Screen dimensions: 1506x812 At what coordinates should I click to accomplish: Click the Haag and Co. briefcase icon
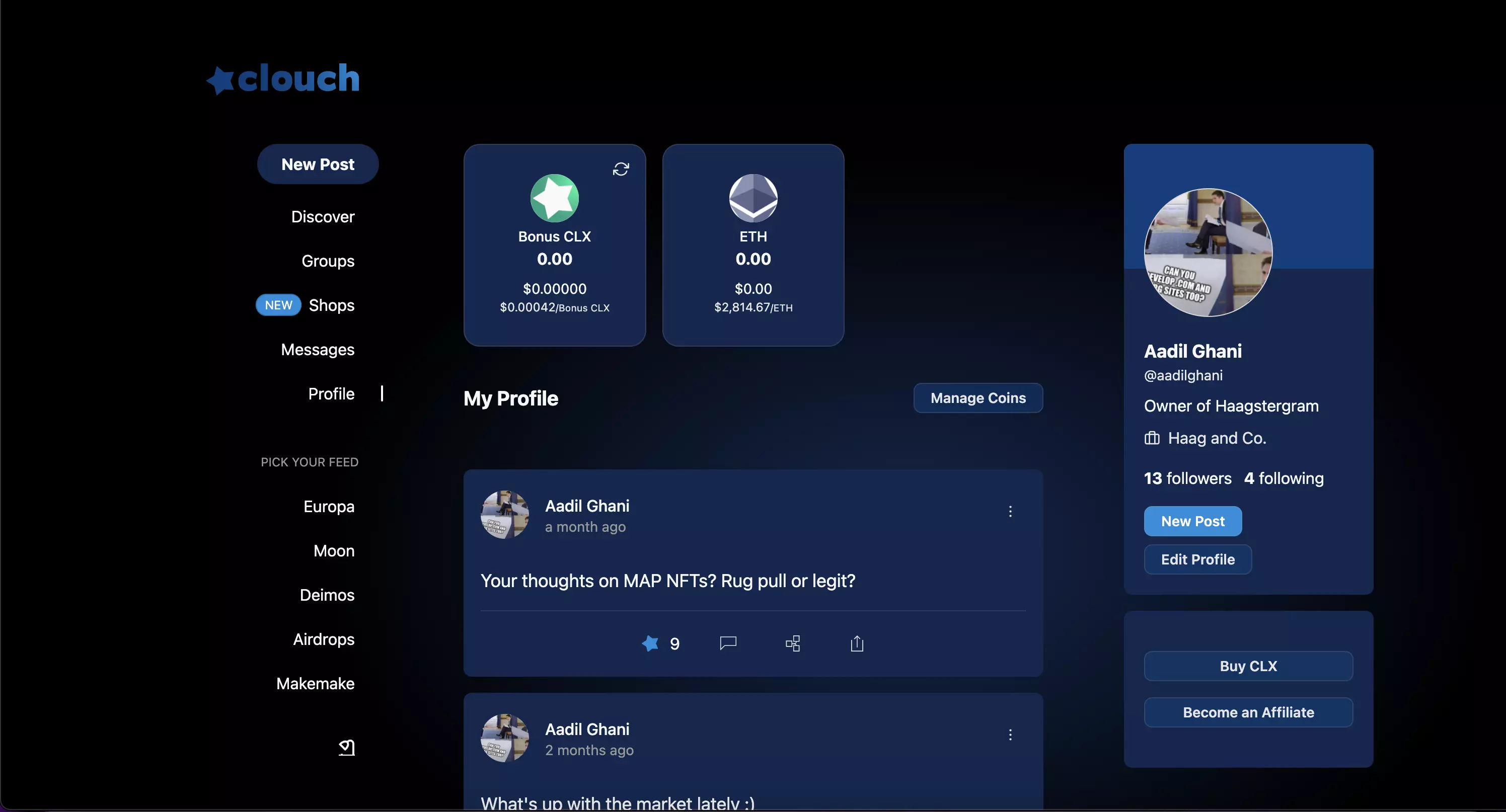pos(1151,438)
